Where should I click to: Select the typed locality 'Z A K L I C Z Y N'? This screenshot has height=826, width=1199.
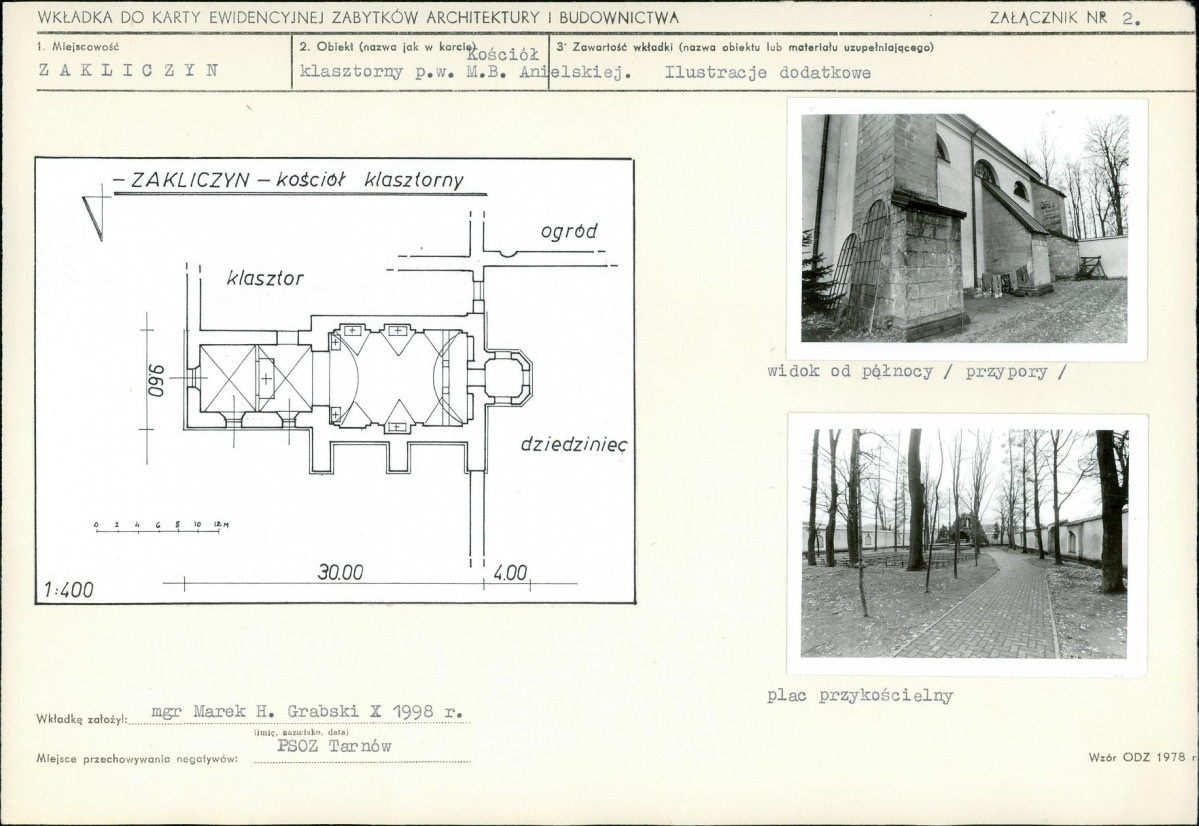click(x=128, y=70)
